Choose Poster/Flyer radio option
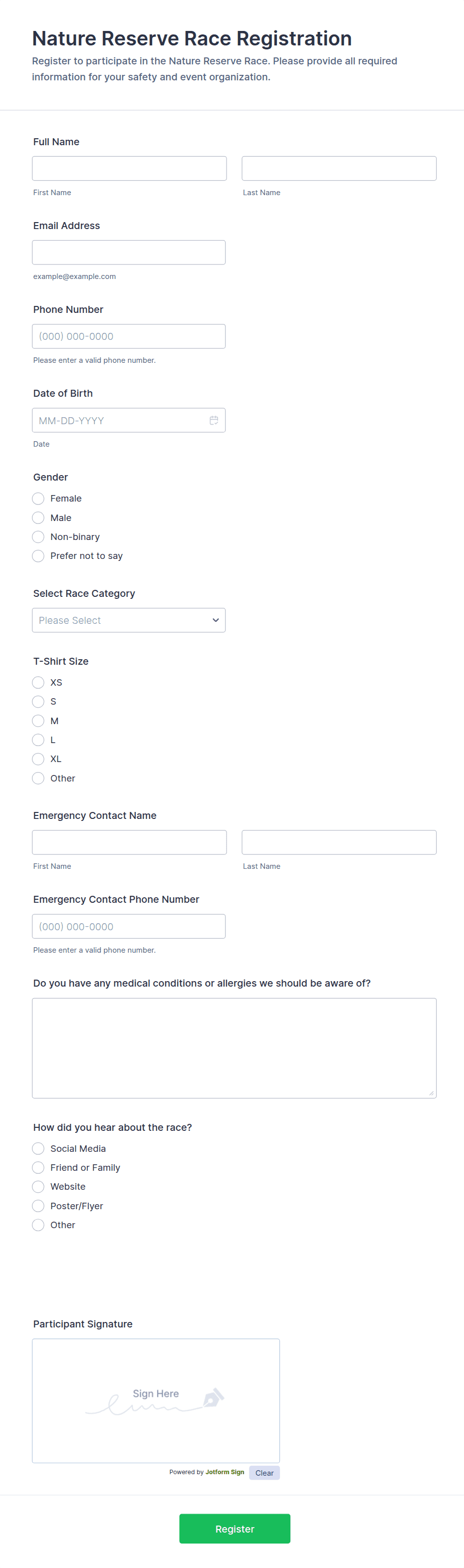 (x=38, y=1206)
